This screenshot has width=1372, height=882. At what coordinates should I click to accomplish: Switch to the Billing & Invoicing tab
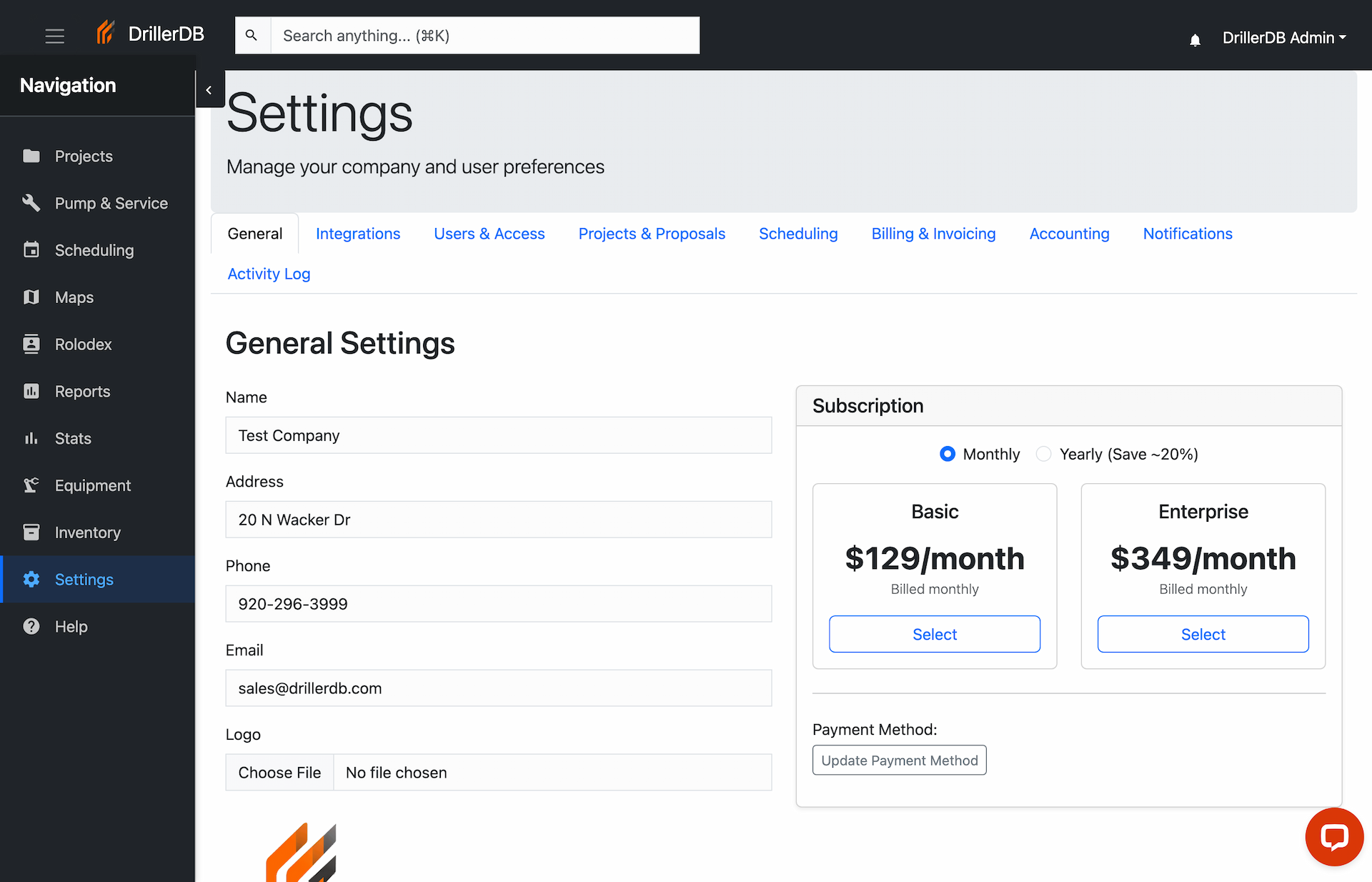click(x=933, y=234)
